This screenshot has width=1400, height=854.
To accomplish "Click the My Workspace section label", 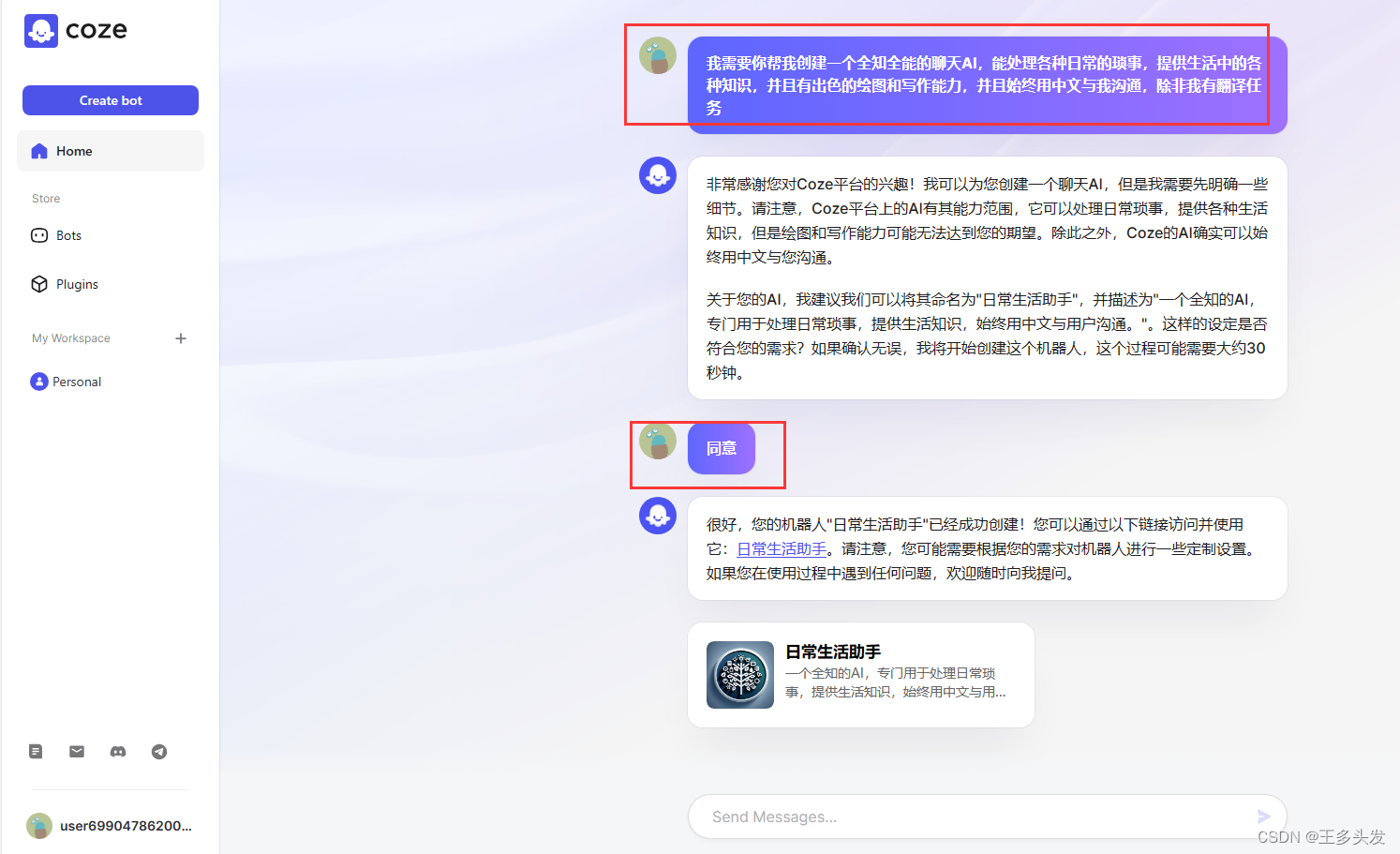I will point(71,338).
